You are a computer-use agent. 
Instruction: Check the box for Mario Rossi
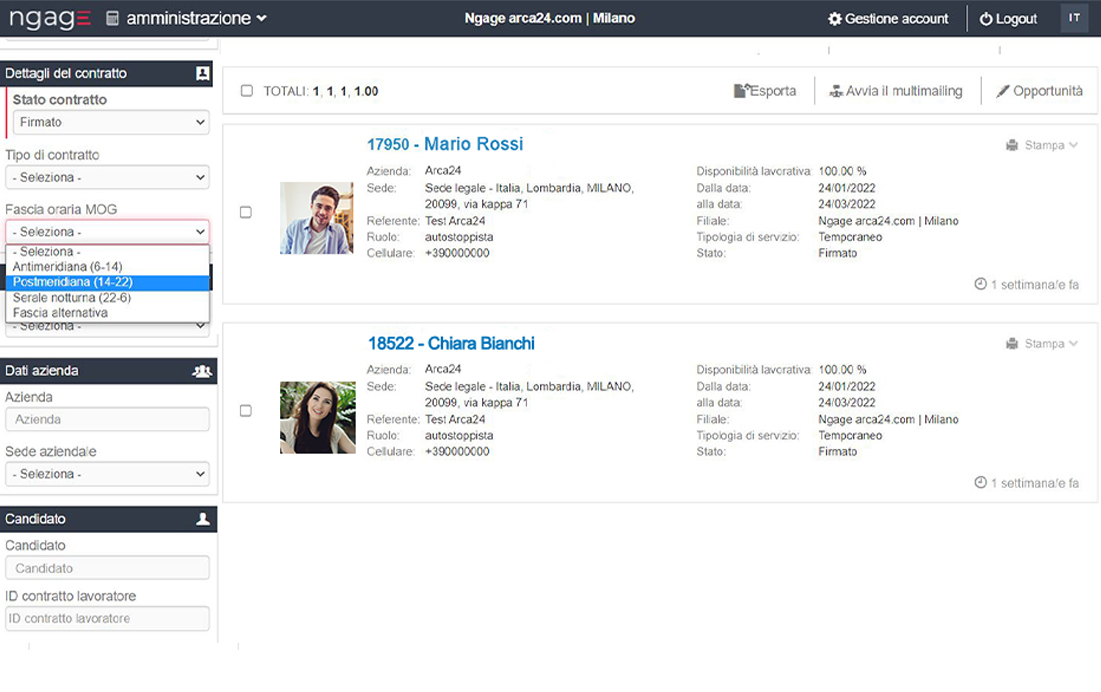coord(246,212)
